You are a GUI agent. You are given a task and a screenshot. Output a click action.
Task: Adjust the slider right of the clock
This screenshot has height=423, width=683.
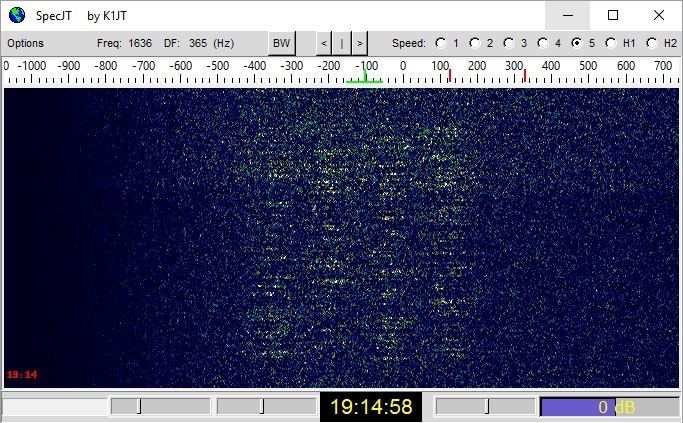coord(485,406)
